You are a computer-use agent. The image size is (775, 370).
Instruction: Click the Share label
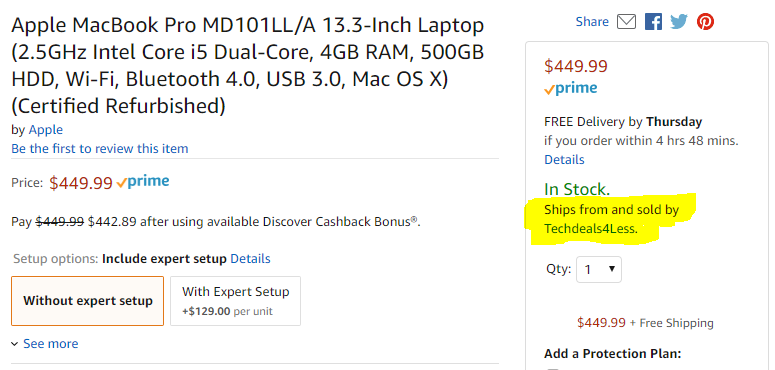(592, 22)
